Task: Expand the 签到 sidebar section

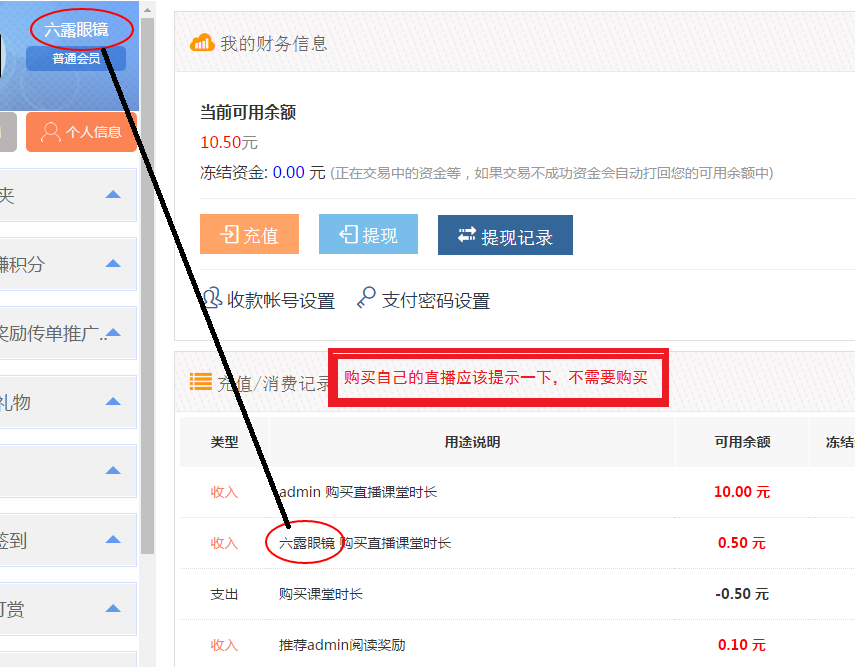Action: pyautogui.click(x=113, y=540)
